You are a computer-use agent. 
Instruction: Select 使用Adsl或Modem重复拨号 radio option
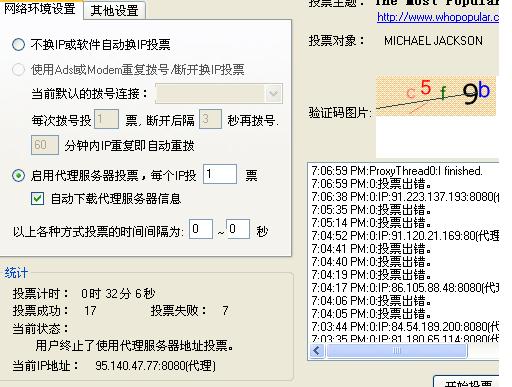point(19,70)
